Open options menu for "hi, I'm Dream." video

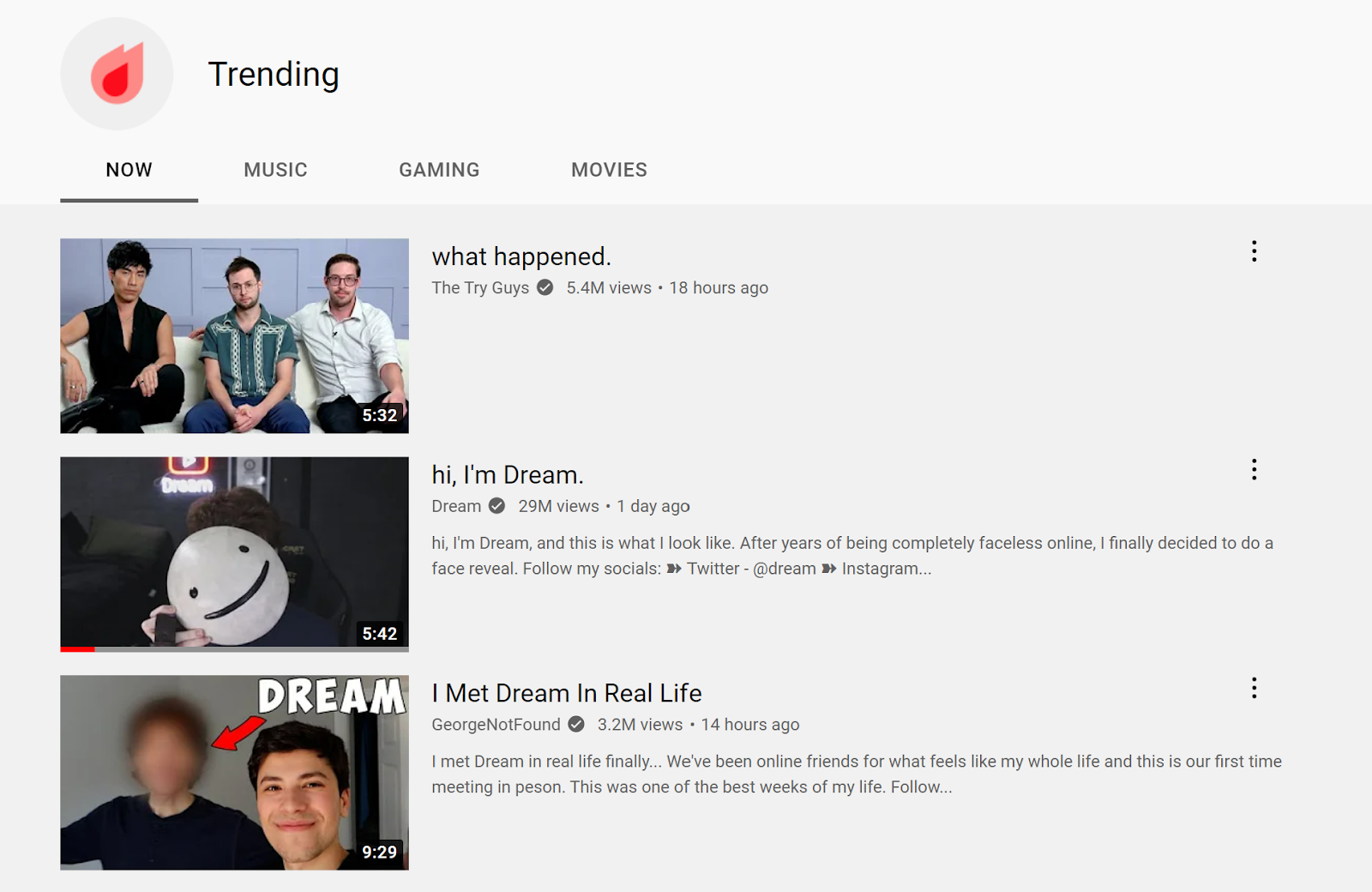point(1254,469)
